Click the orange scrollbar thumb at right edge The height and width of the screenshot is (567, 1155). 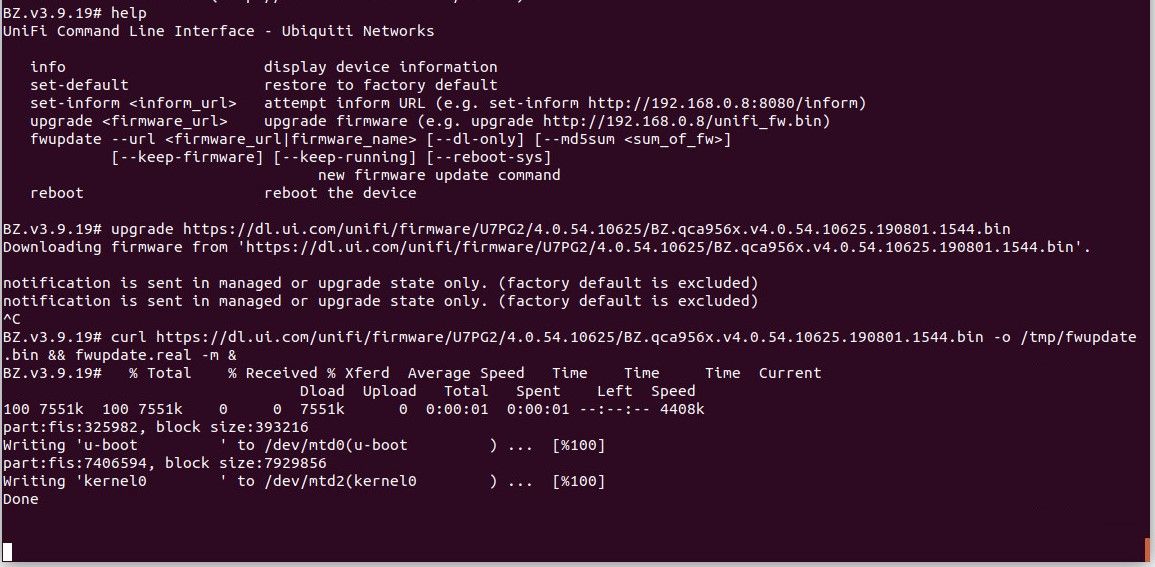tap(1147, 549)
